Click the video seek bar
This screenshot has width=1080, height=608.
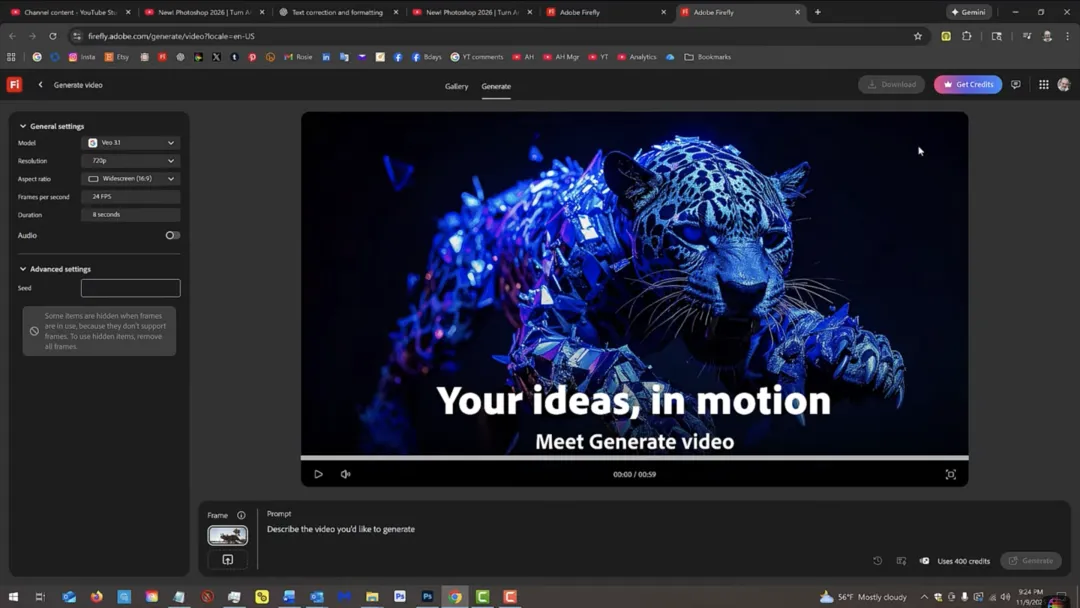coord(634,459)
